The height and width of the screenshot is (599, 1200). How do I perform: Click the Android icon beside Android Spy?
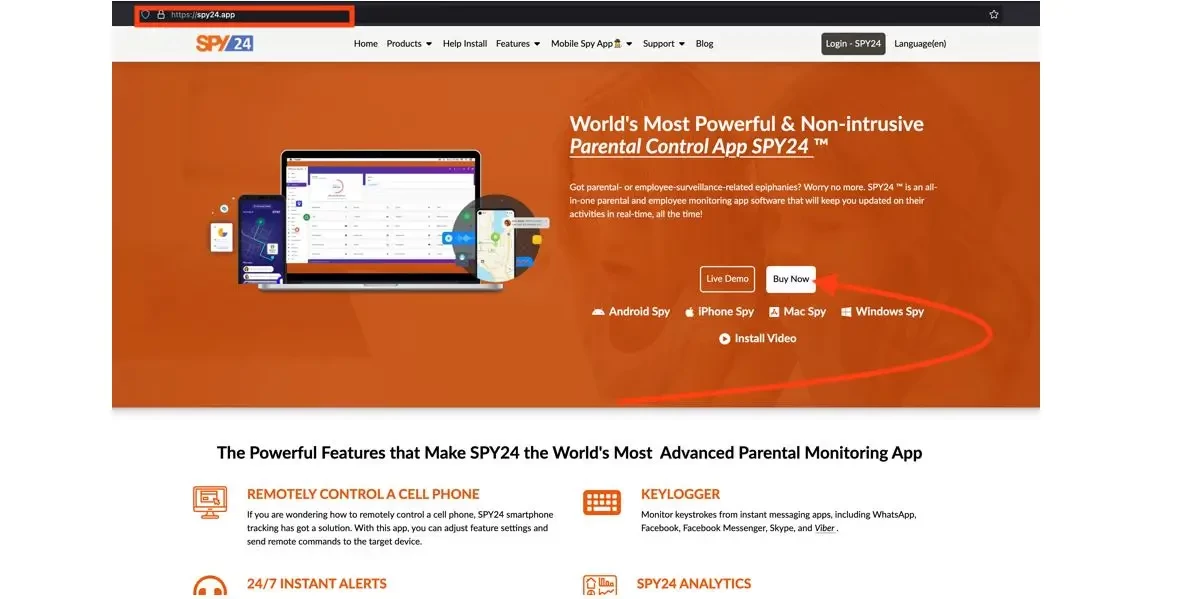[598, 312]
